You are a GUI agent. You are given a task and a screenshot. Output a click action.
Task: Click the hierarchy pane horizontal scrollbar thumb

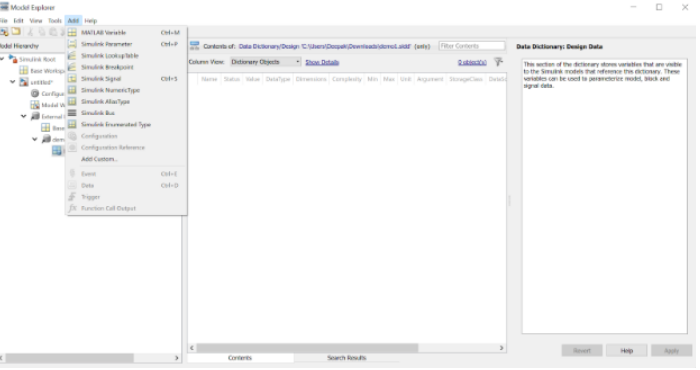click(x=69, y=358)
